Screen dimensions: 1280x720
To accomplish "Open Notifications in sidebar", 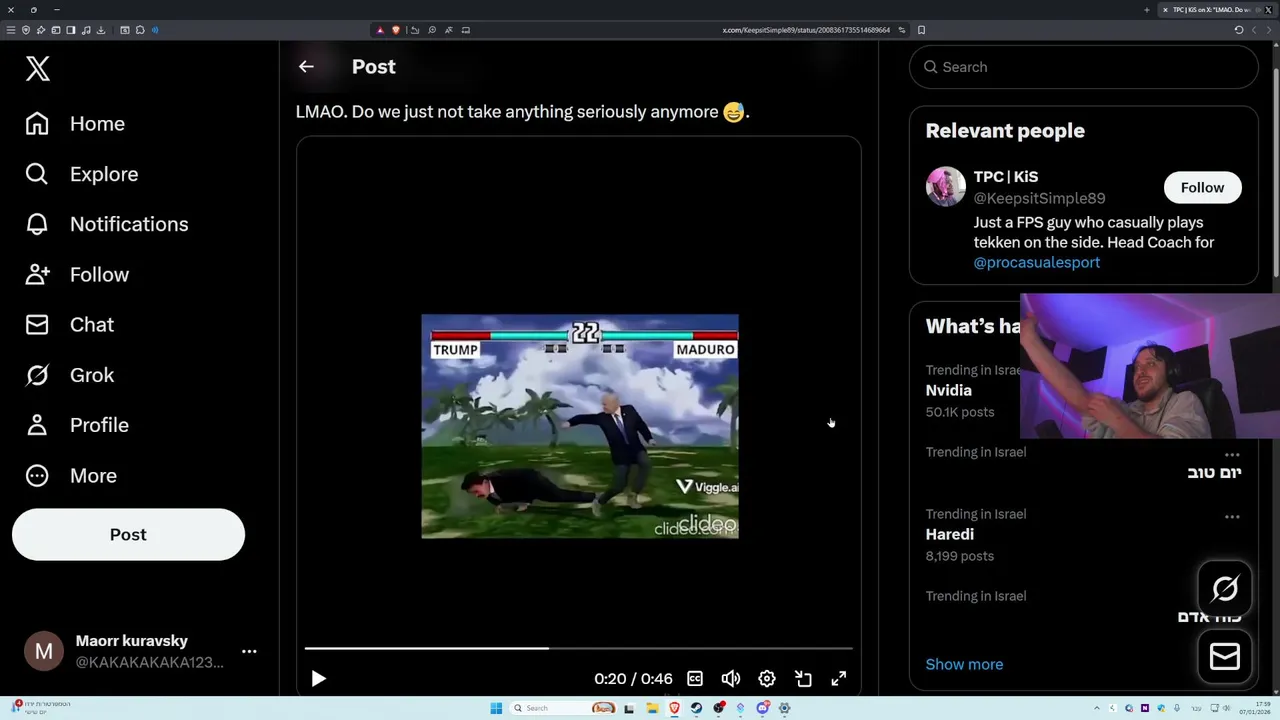I will pos(107,224).
